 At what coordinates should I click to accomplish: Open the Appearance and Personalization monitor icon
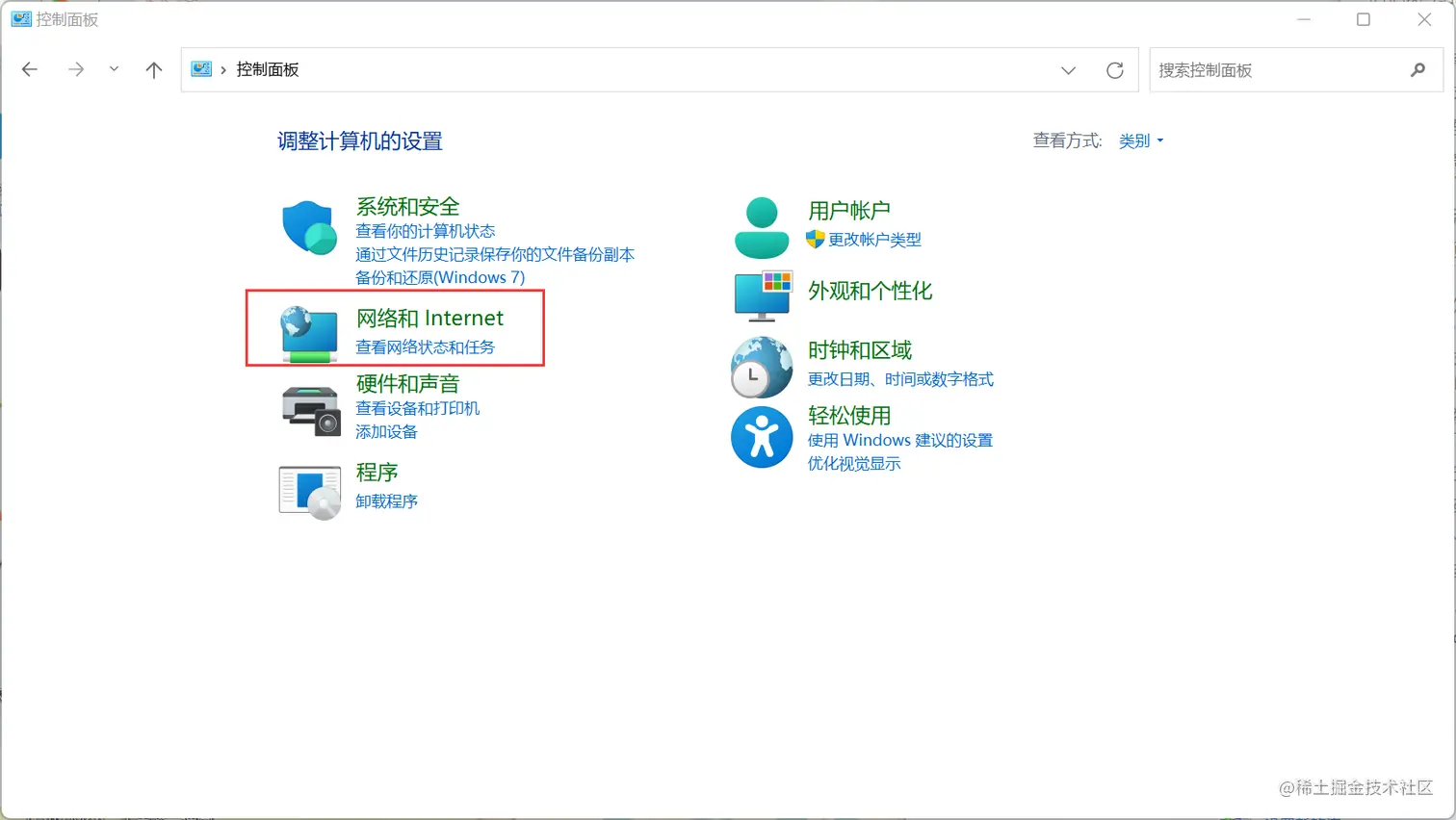(763, 295)
